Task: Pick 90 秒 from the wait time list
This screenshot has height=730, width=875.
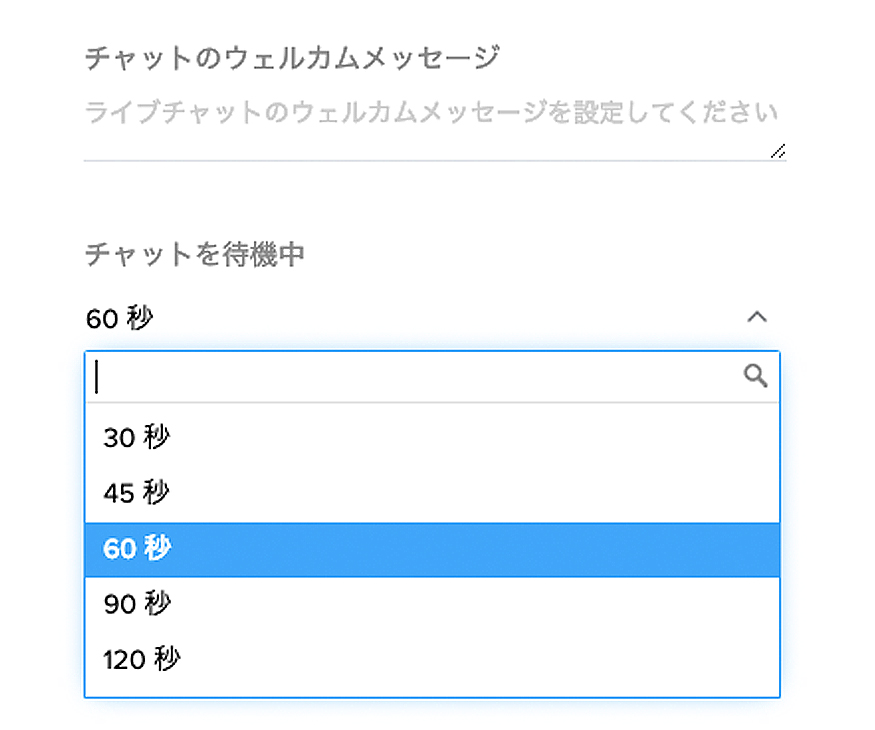Action: (432, 604)
